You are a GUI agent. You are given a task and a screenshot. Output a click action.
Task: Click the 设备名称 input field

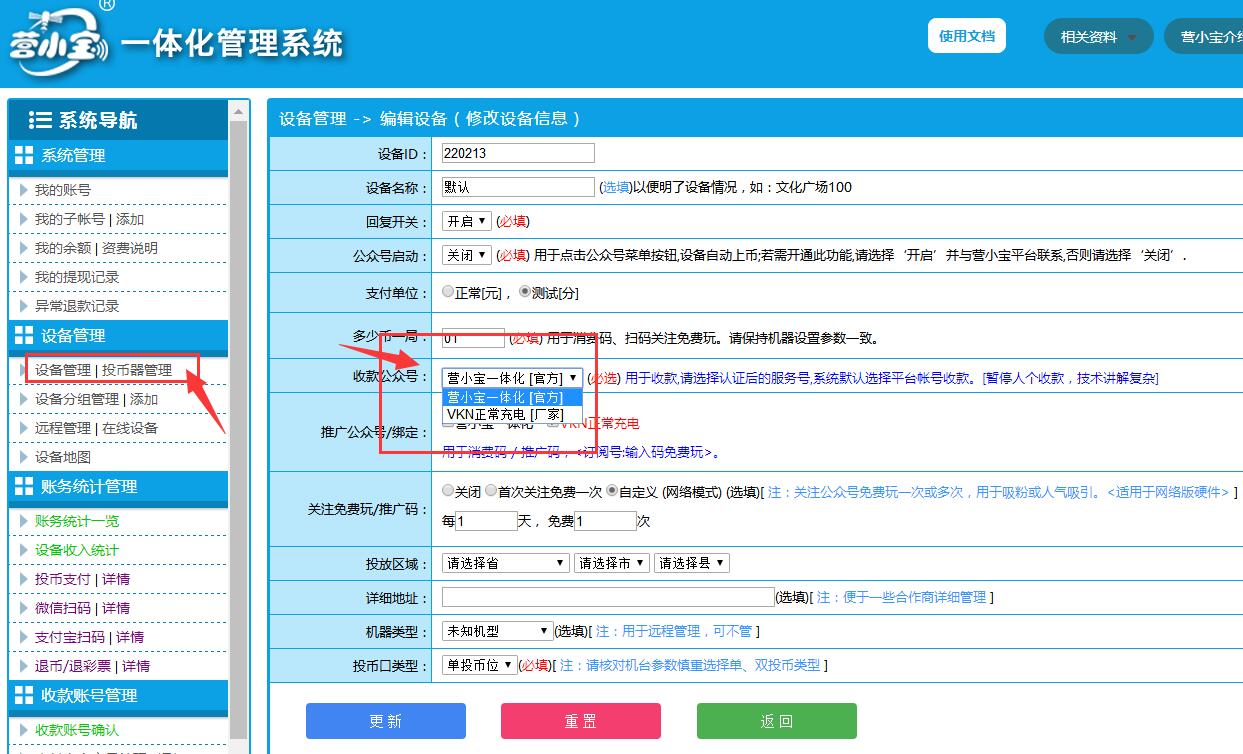coord(518,187)
